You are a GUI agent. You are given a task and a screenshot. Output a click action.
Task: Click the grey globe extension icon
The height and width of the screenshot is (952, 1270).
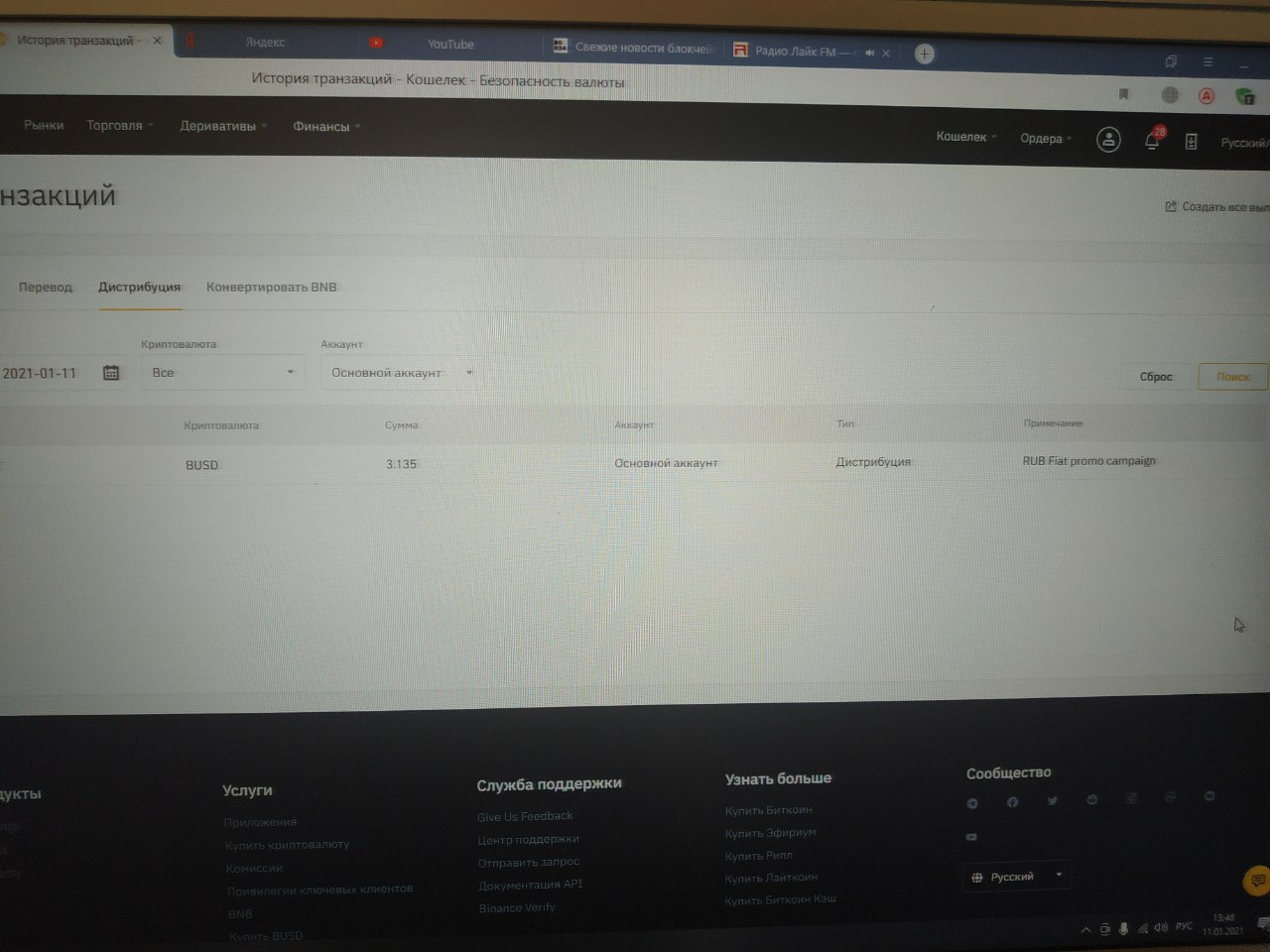point(1170,95)
